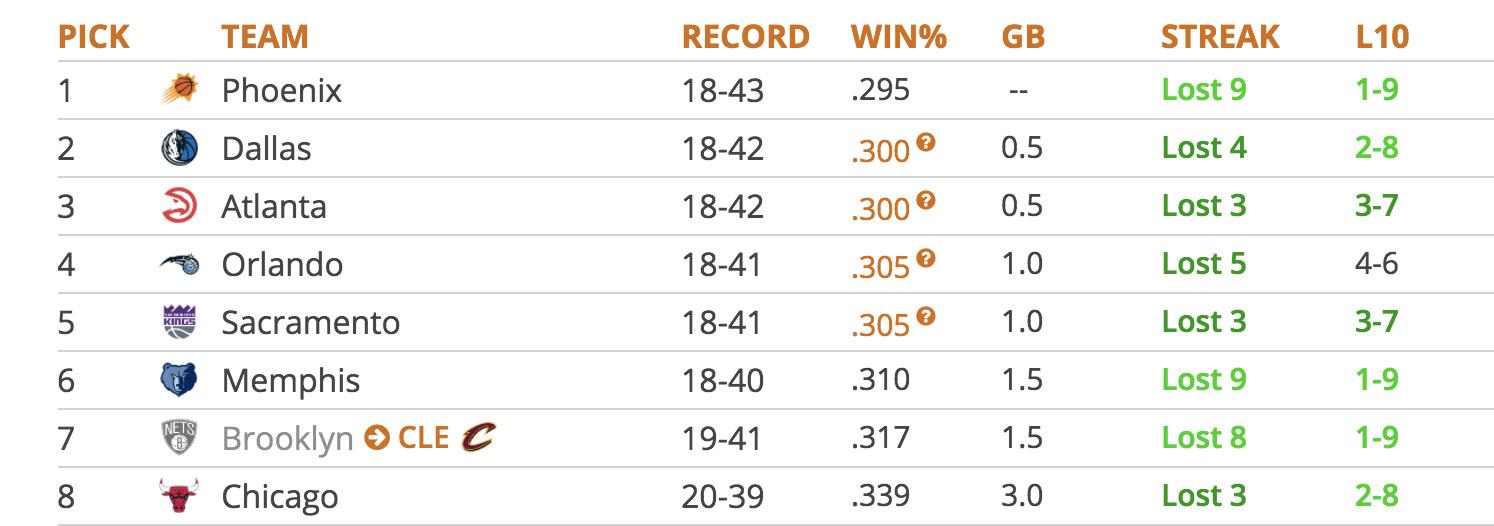Click the question mark icon next to Orlando win percentage
The width and height of the screenshot is (1494, 526).
pyautogui.click(x=926, y=259)
